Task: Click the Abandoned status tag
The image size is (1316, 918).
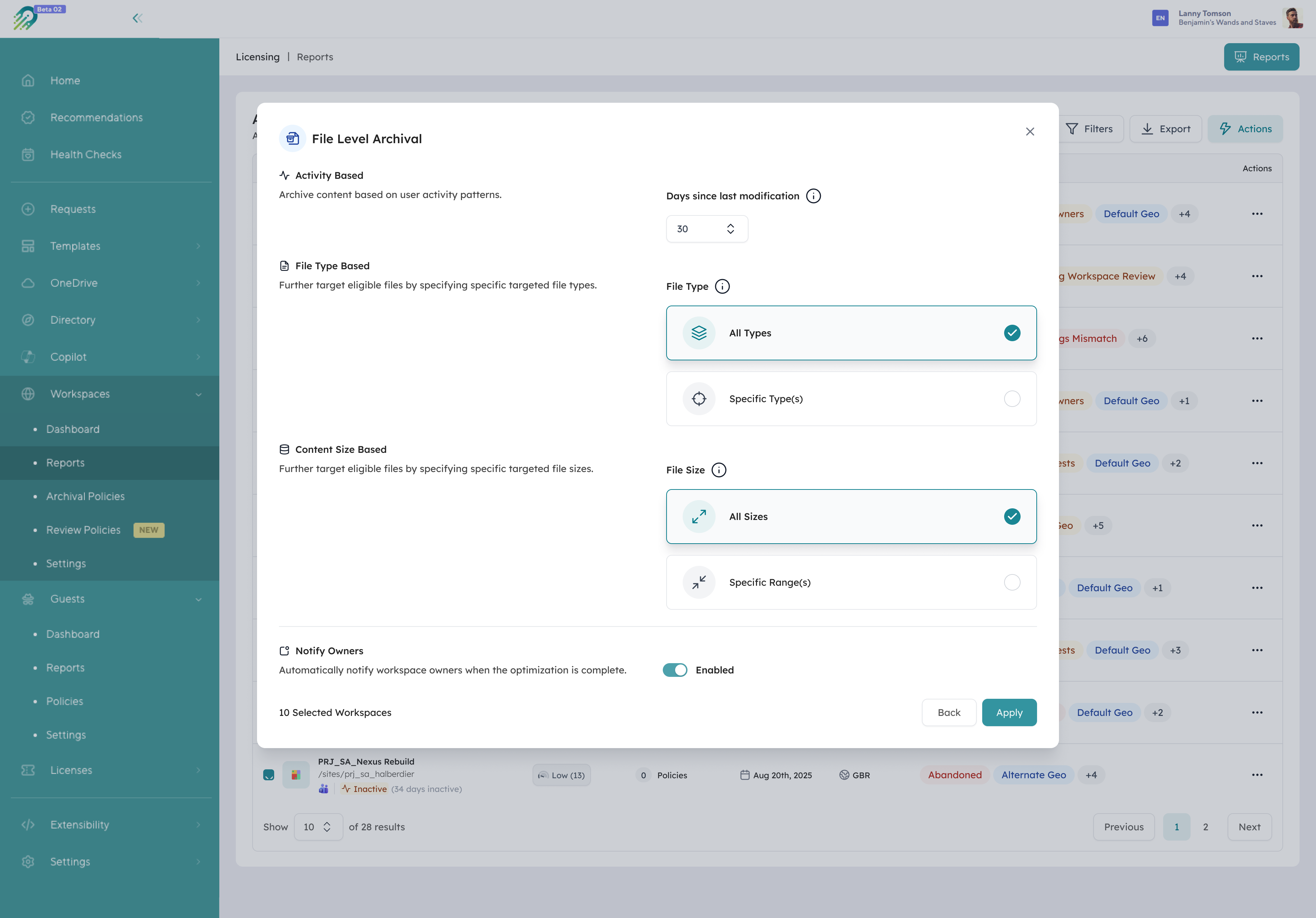Action: click(954, 775)
